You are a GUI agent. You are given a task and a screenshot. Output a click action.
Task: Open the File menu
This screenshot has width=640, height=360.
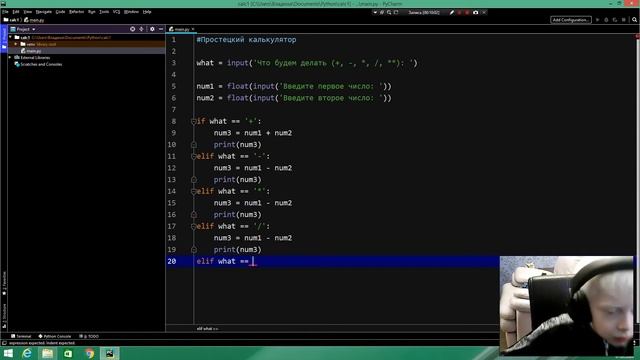tap(5, 12)
